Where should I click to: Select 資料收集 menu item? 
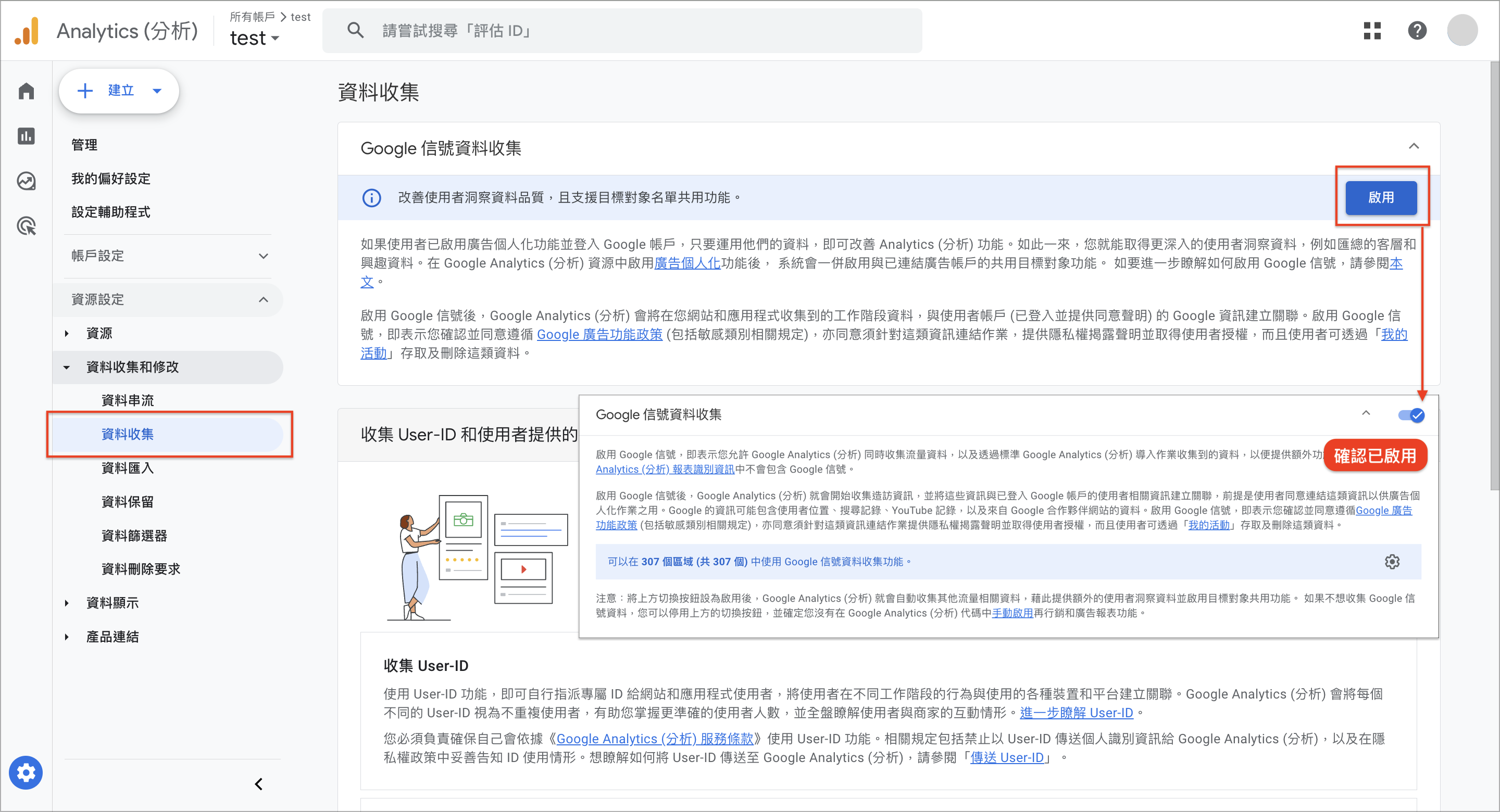[168, 434]
